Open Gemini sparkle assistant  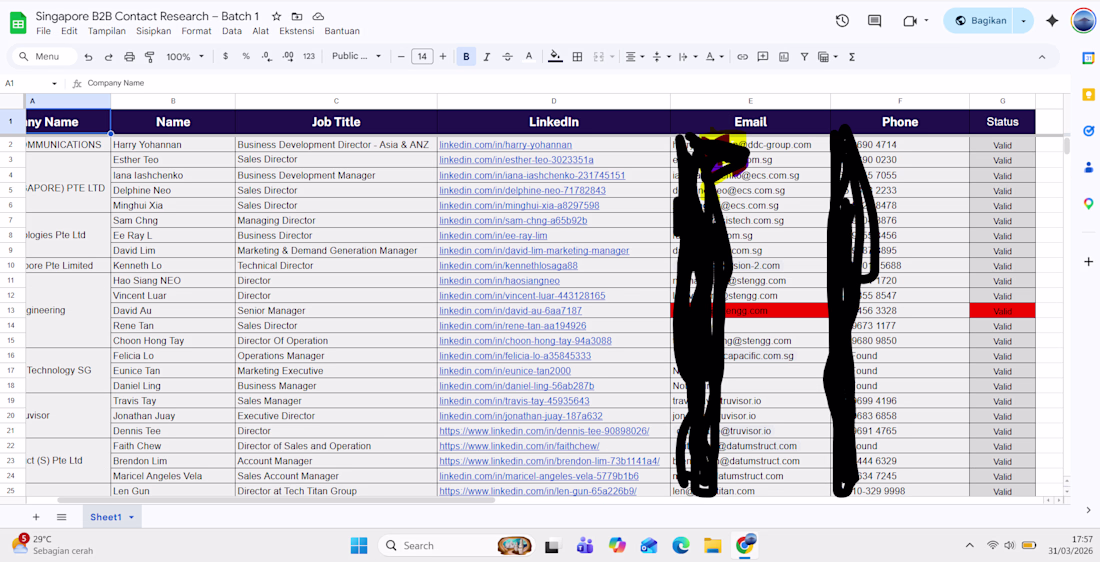pyautogui.click(x=1052, y=21)
